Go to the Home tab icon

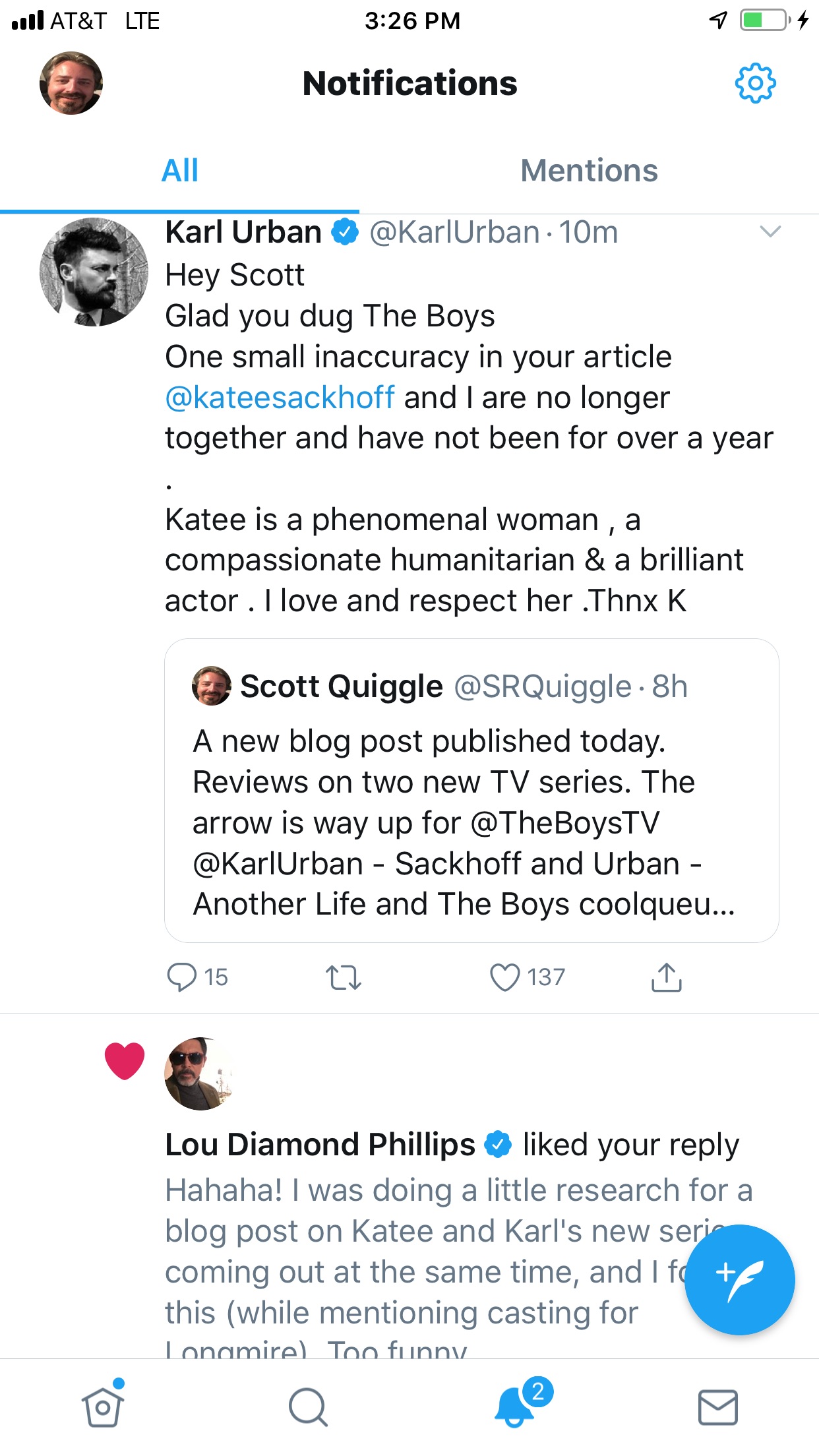click(103, 1407)
